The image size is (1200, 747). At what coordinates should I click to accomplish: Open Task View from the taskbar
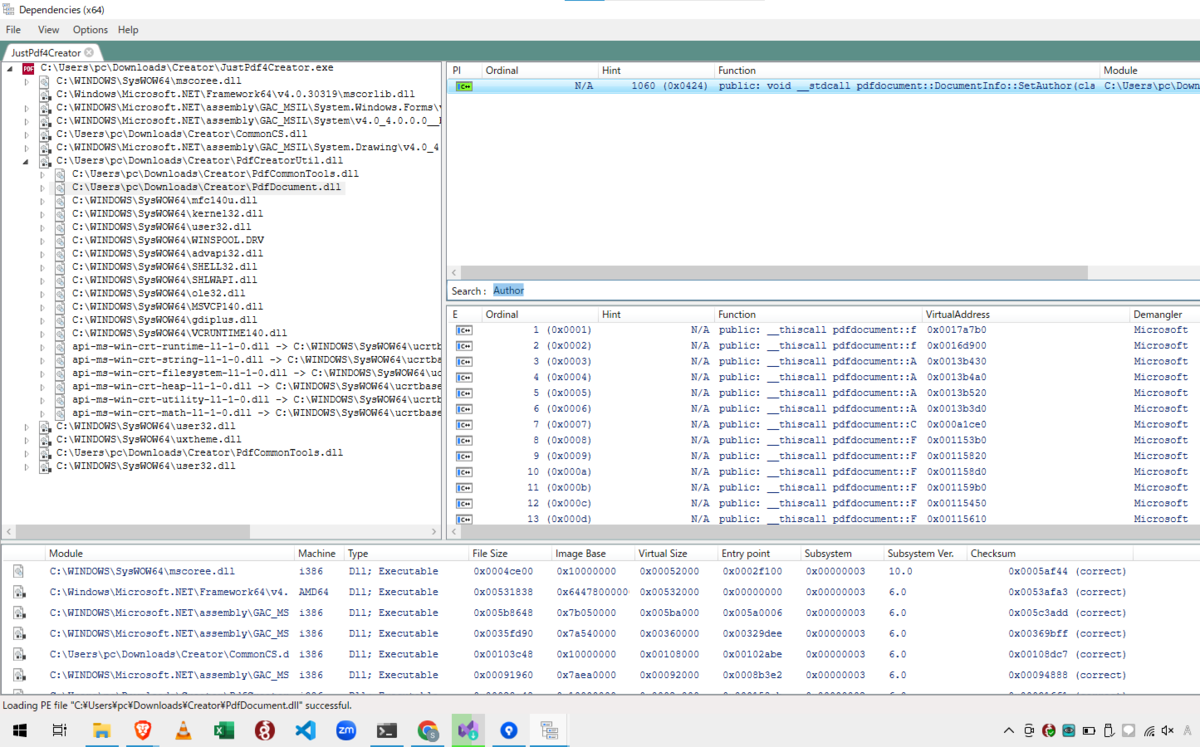pos(59,730)
